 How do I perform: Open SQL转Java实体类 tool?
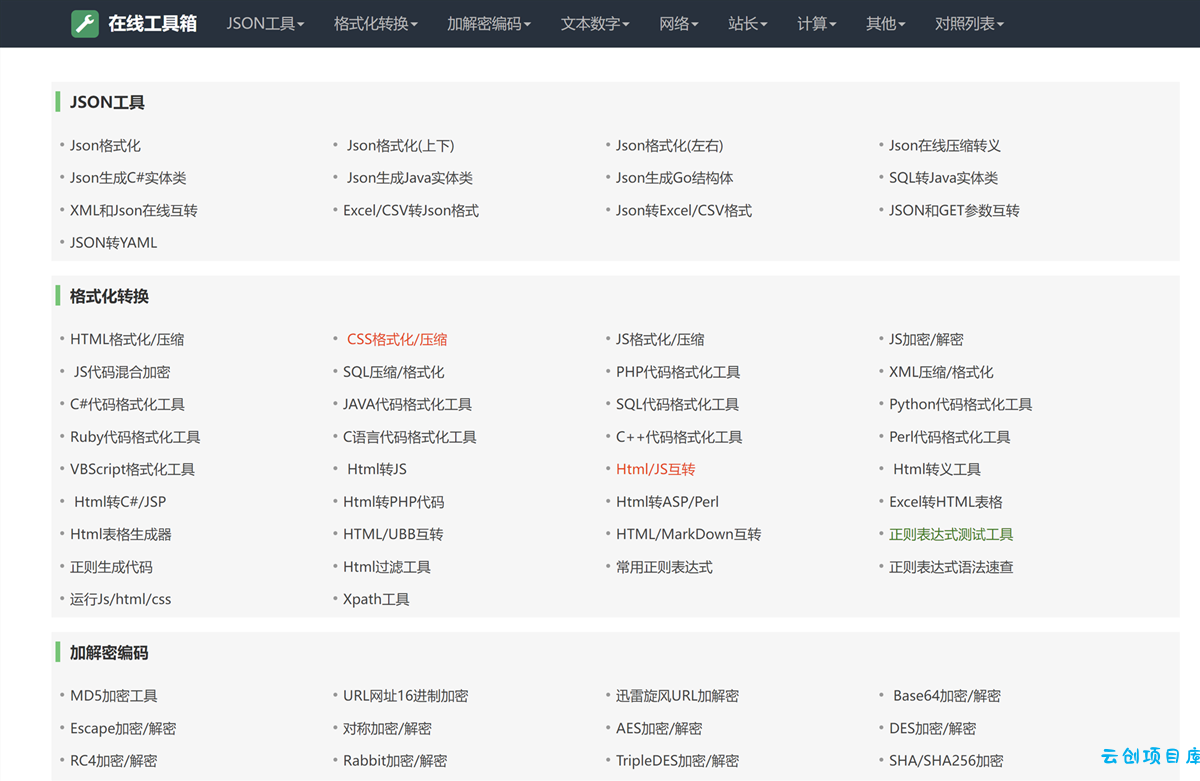click(x=944, y=178)
